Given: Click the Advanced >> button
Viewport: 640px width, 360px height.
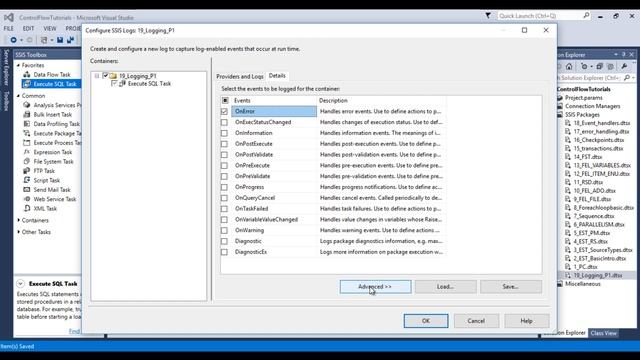Looking at the screenshot, I should tap(375, 287).
